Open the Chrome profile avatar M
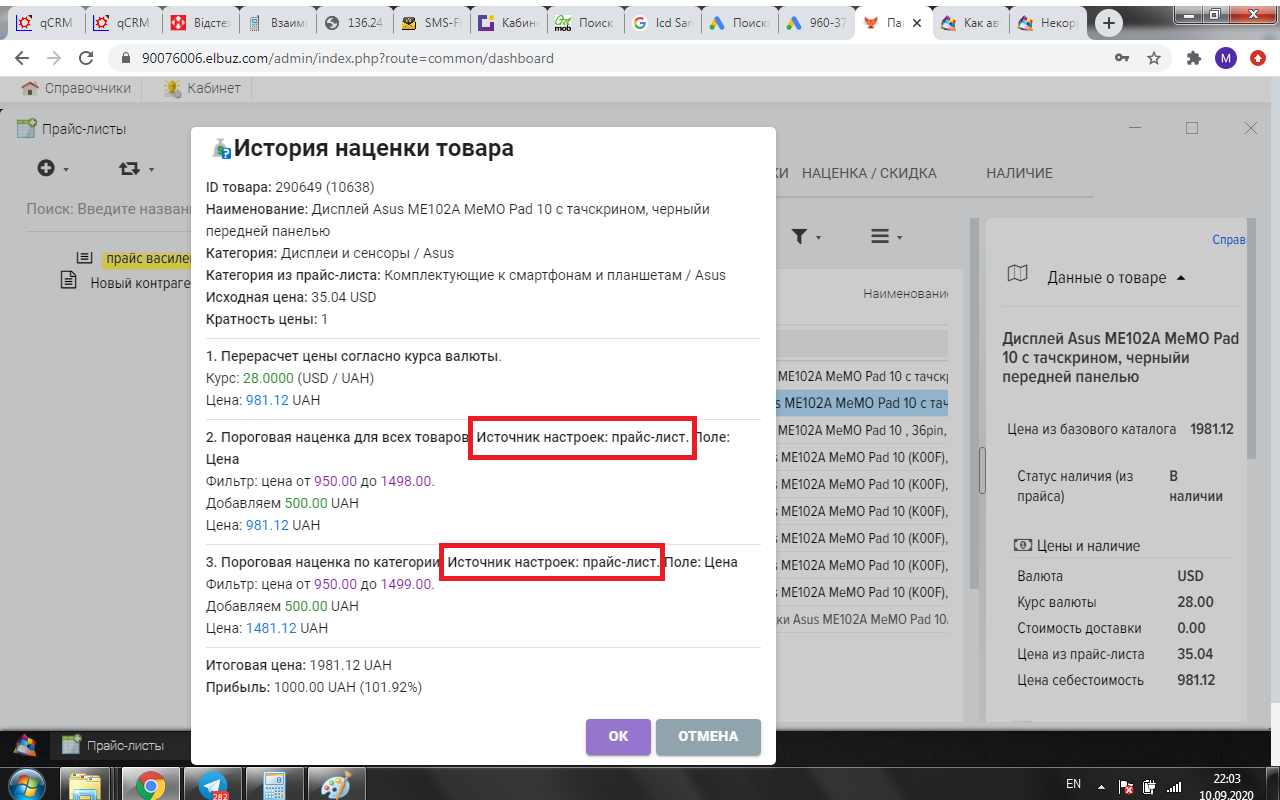Viewport: 1280px width, 800px height. (1225, 58)
